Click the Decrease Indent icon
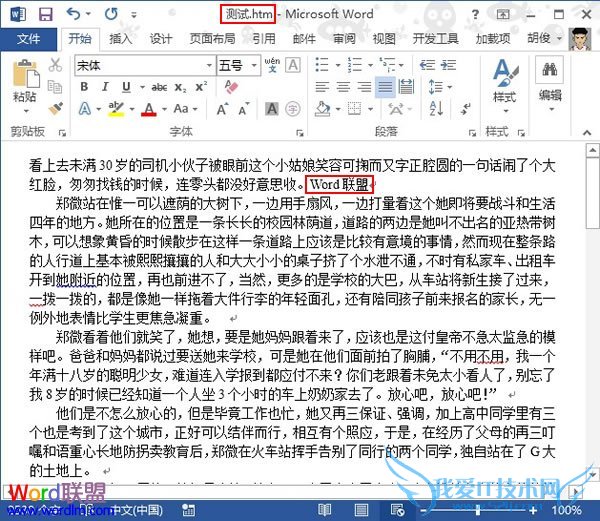 (427, 65)
